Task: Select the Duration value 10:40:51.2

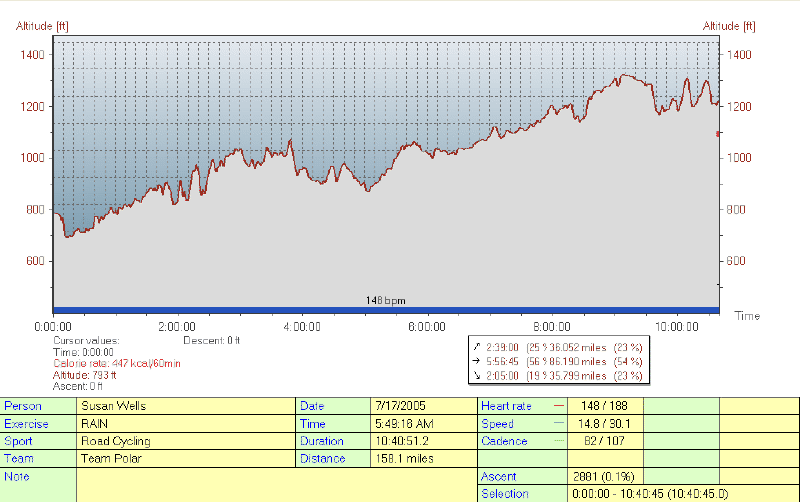Action: click(422, 441)
